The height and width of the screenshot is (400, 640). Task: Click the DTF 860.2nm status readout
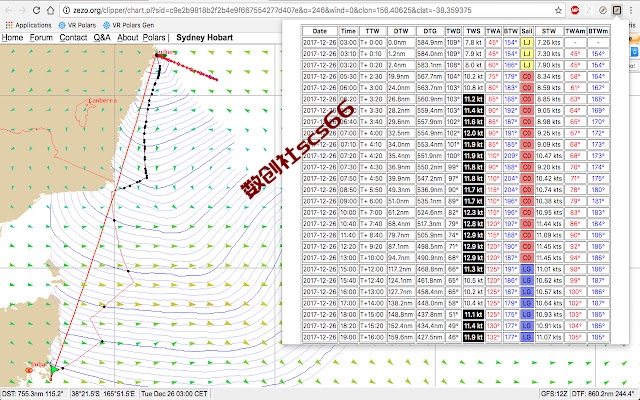[603, 393]
